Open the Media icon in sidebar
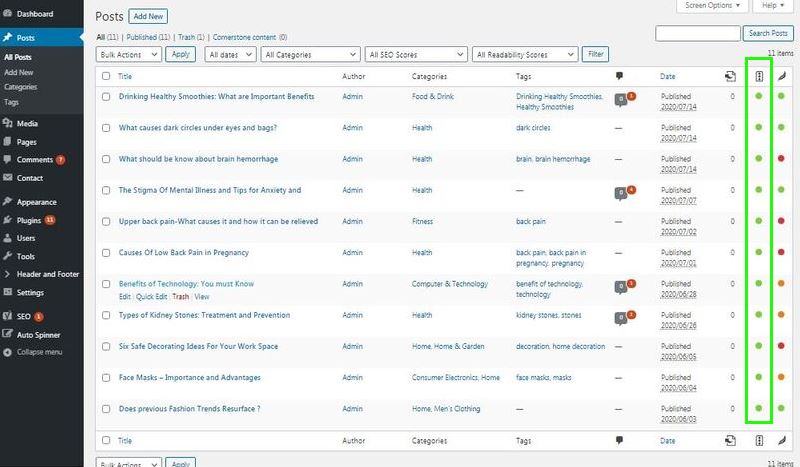Viewport: 800px width, 467px height. [8, 123]
